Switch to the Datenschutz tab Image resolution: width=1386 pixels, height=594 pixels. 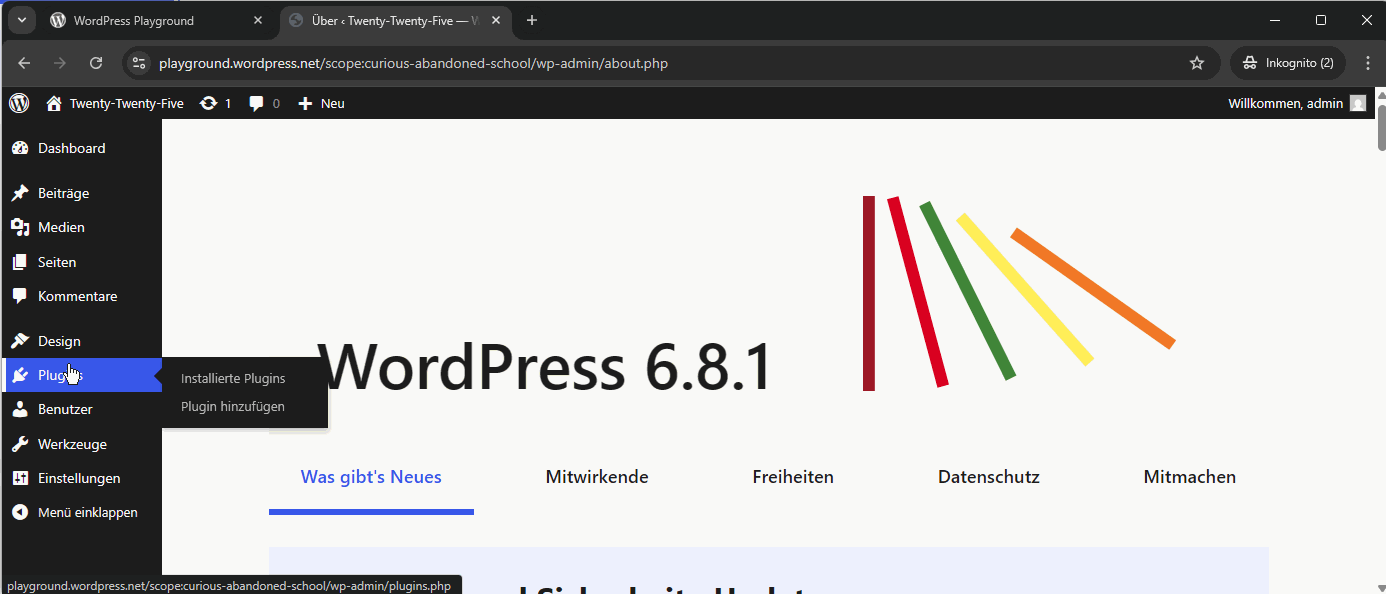[x=989, y=478]
